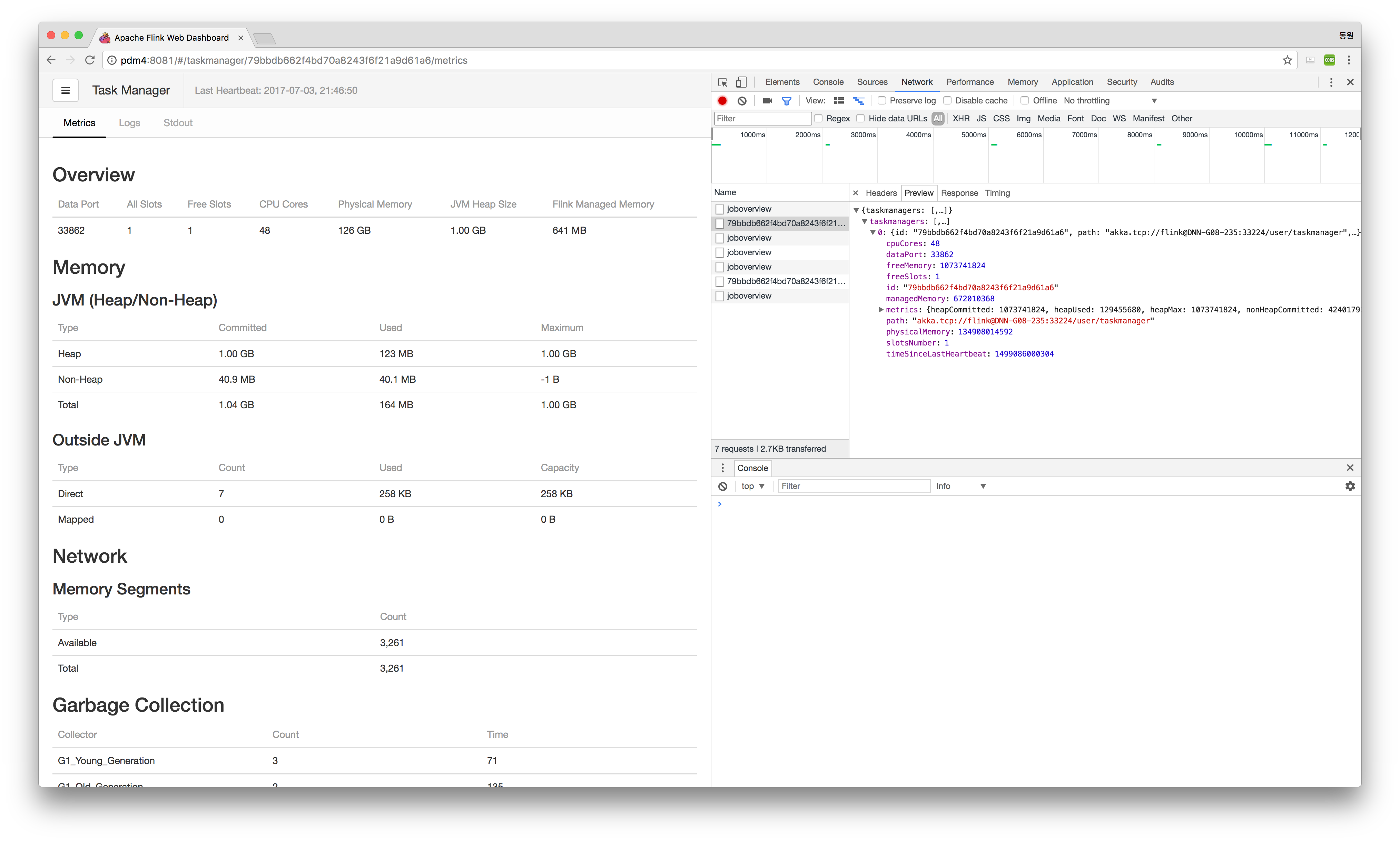Open the console Info level dropdown
This screenshot has width=1400, height=842.
pyautogui.click(x=960, y=486)
